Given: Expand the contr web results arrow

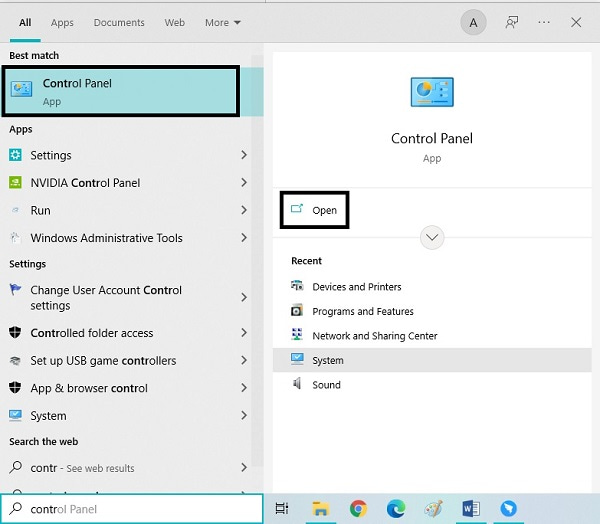Looking at the screenshot, I should 244,467.
